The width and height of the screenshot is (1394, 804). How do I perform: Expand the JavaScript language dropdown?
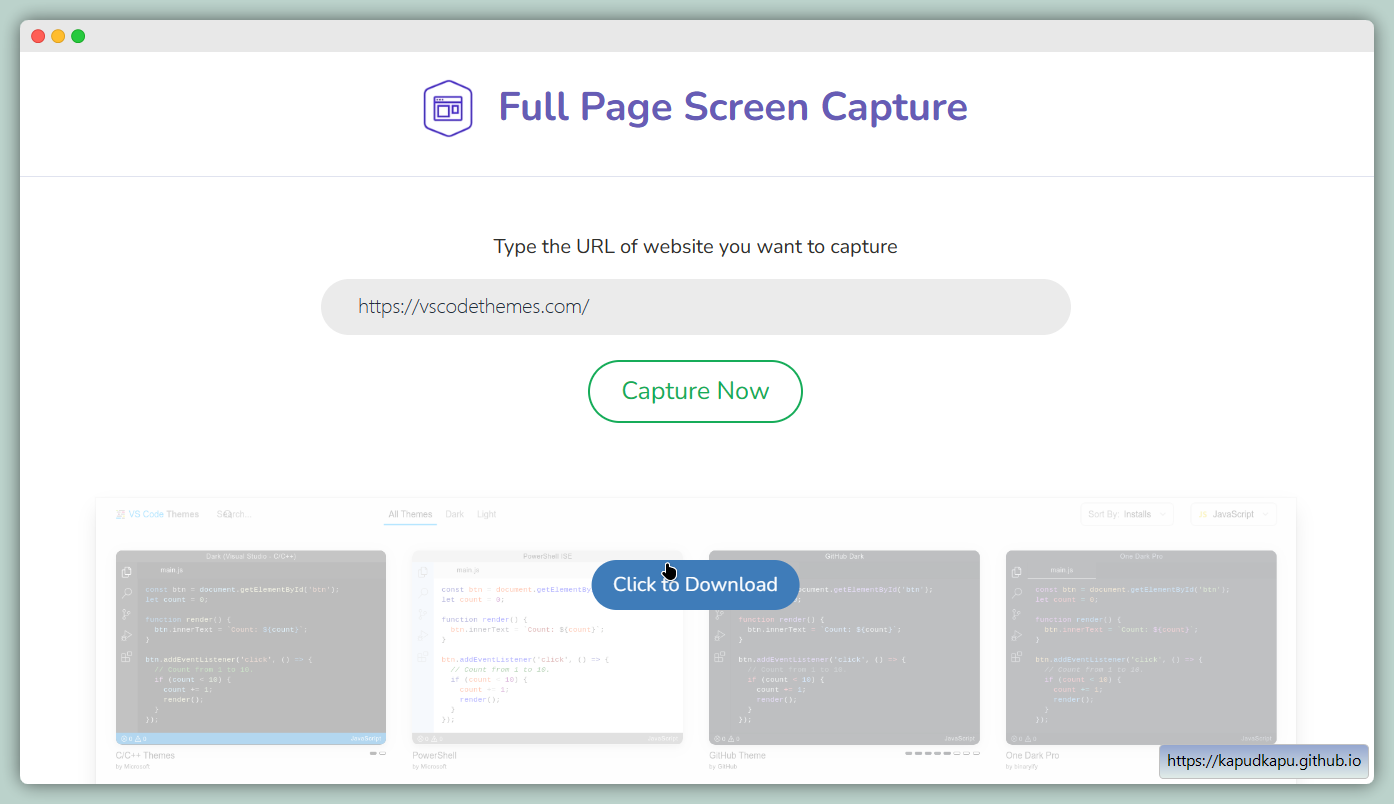pyautogui.click(x=1233, y=514)
